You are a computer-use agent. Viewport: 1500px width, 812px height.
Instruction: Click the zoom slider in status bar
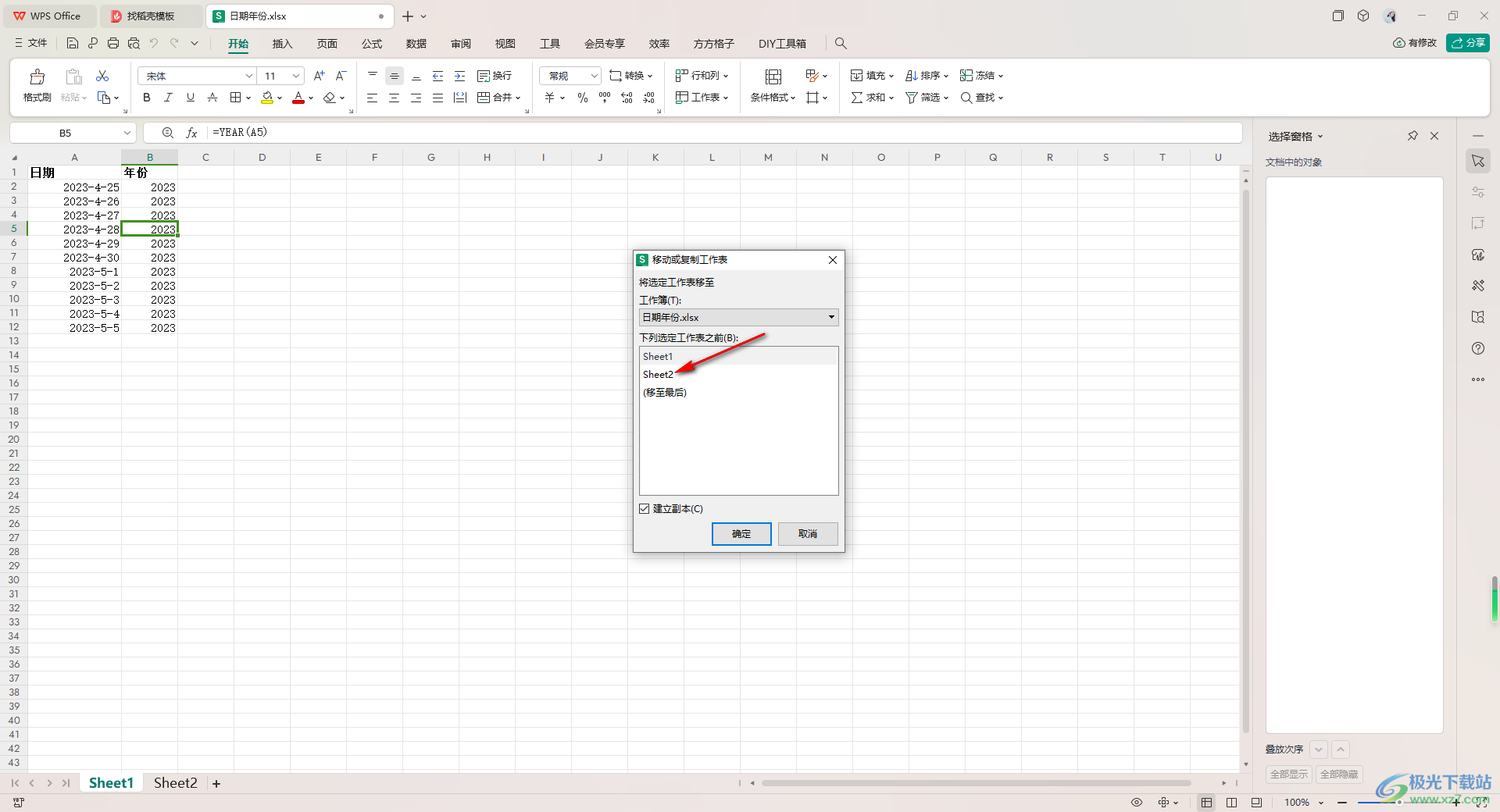point(1398,802)
